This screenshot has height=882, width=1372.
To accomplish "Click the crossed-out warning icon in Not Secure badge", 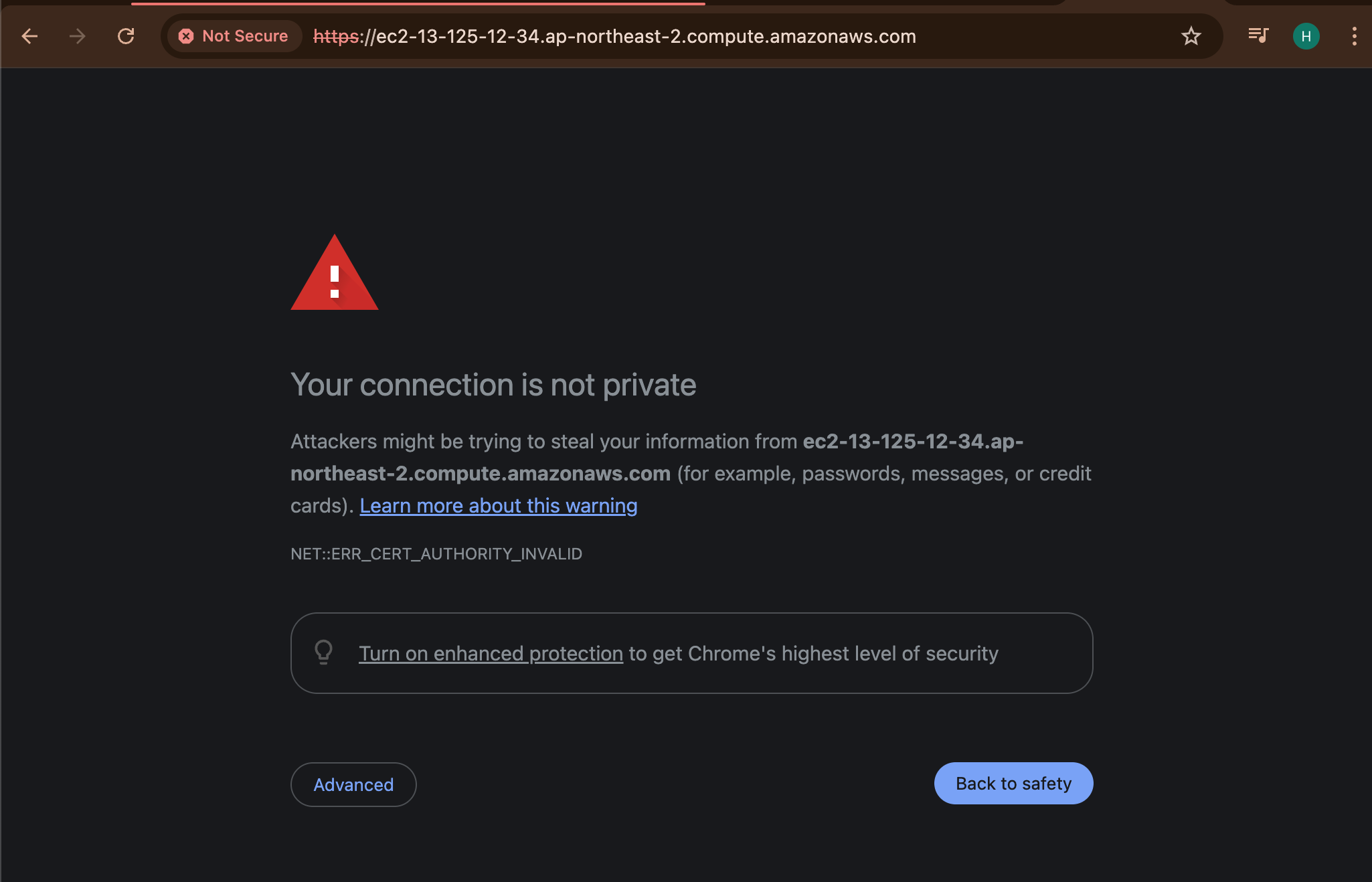I will point(187,36).
